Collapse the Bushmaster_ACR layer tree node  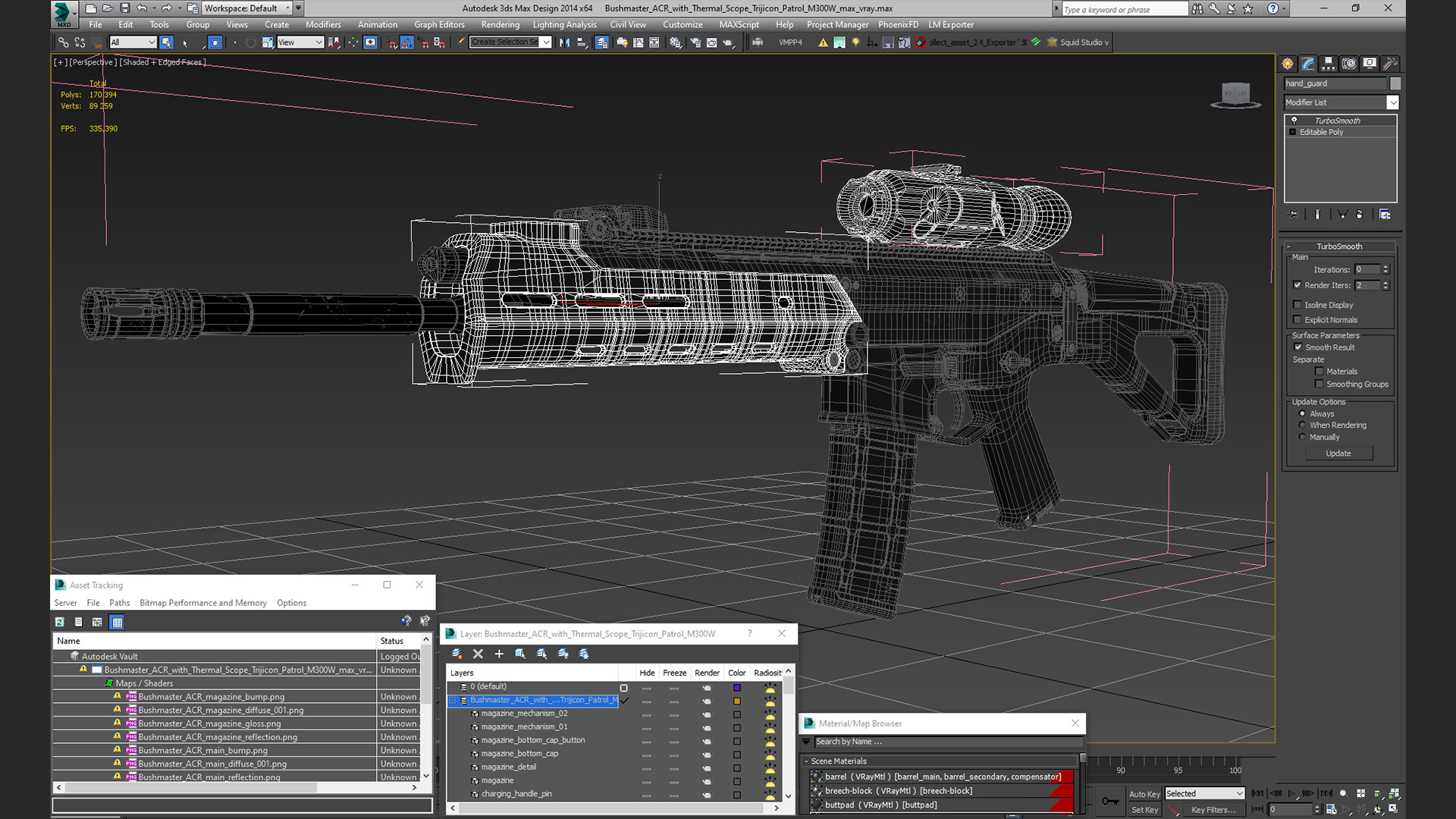point(453,701)
